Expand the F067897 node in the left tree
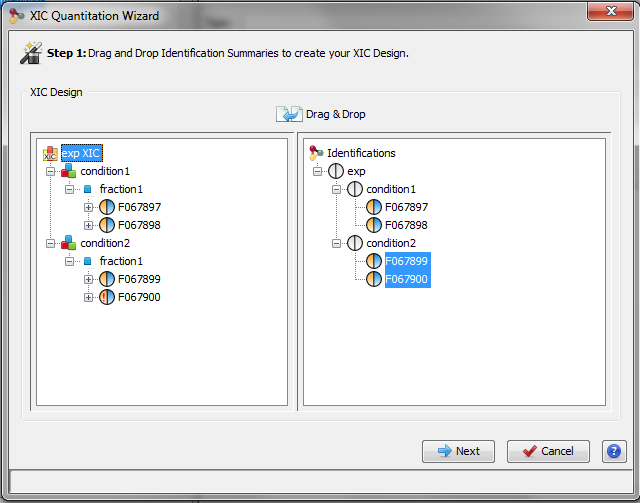640x503 pixels. click(x=88, y=207)
